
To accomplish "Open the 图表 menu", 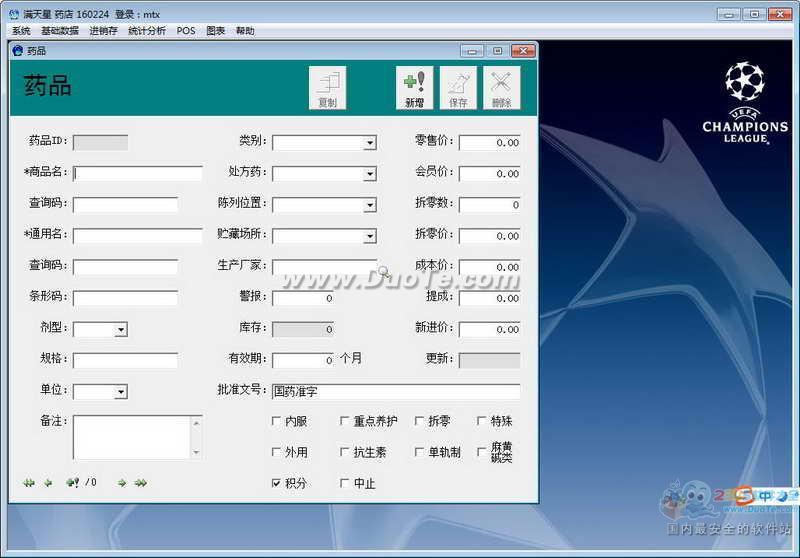I will [216, 31].
